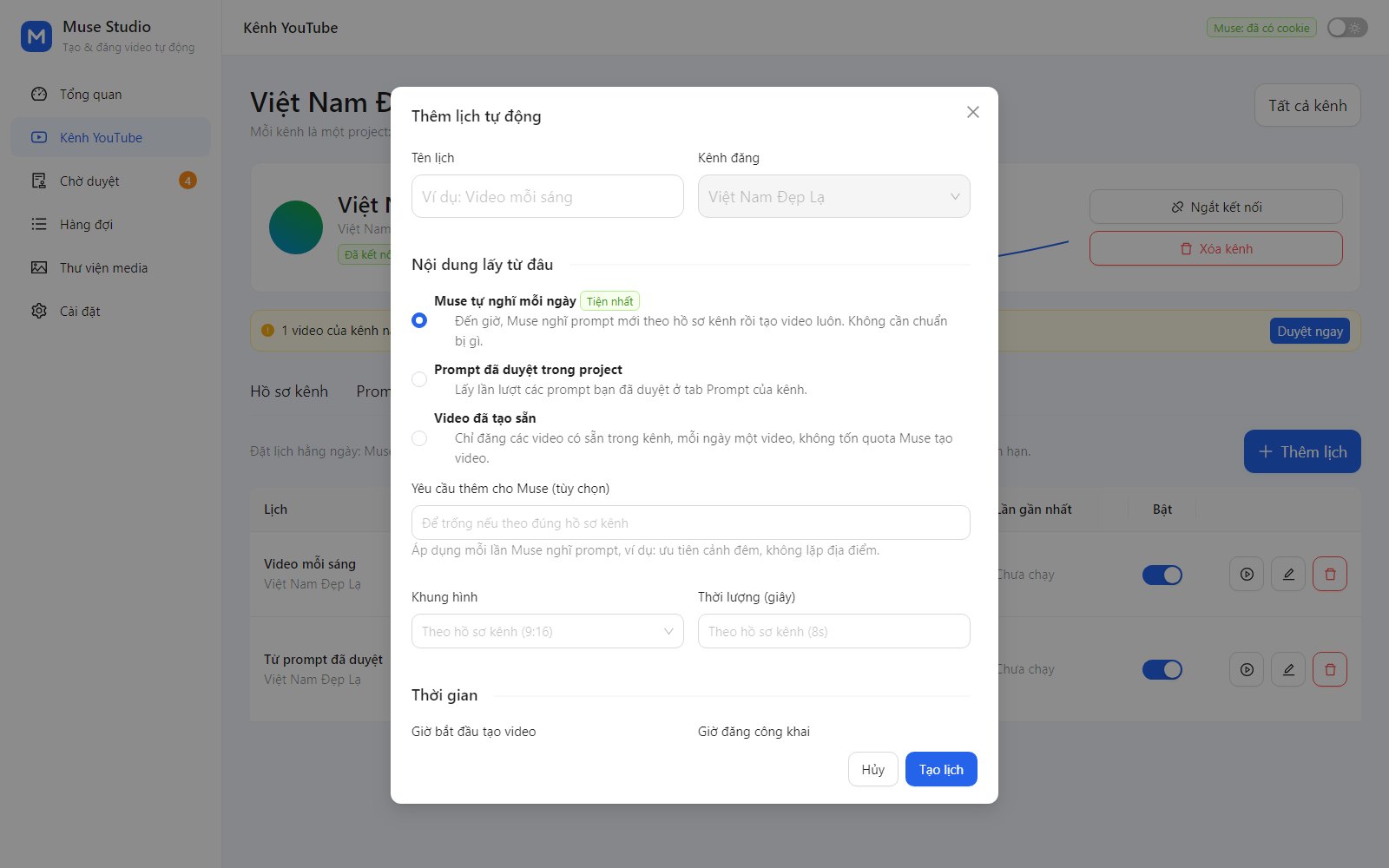
Task: Toggle the dark mode switch in header
Action: pyautogui.click(x=1347, y=28)
